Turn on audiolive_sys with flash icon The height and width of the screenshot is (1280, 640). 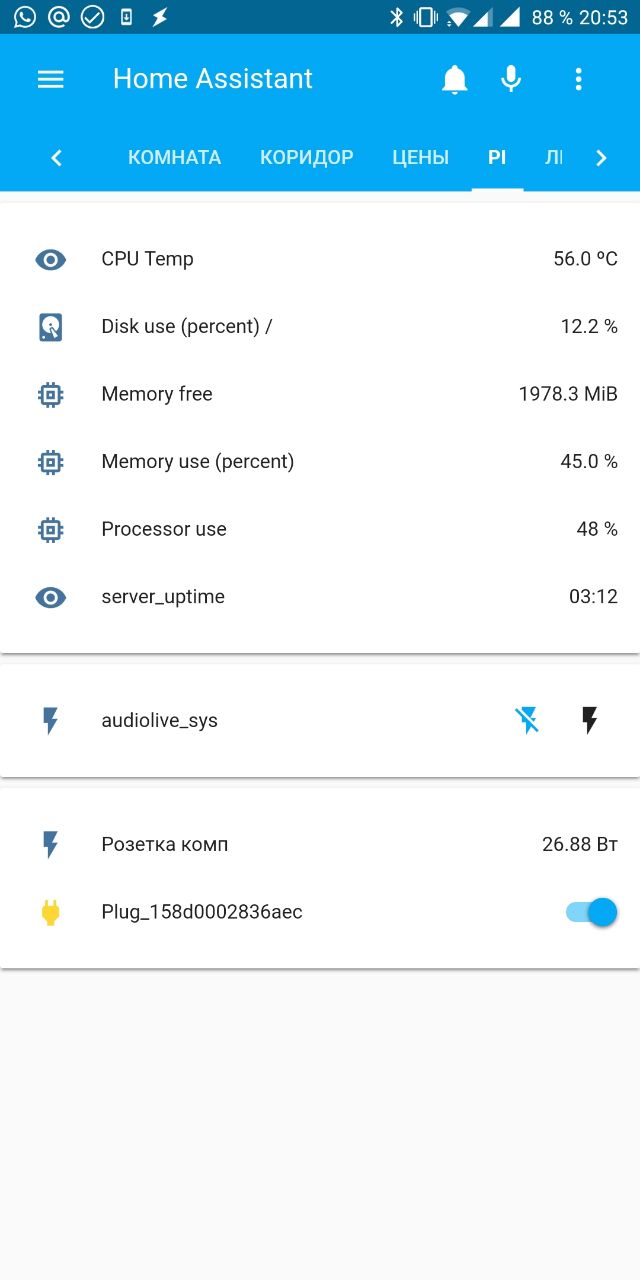coord(590,720)
